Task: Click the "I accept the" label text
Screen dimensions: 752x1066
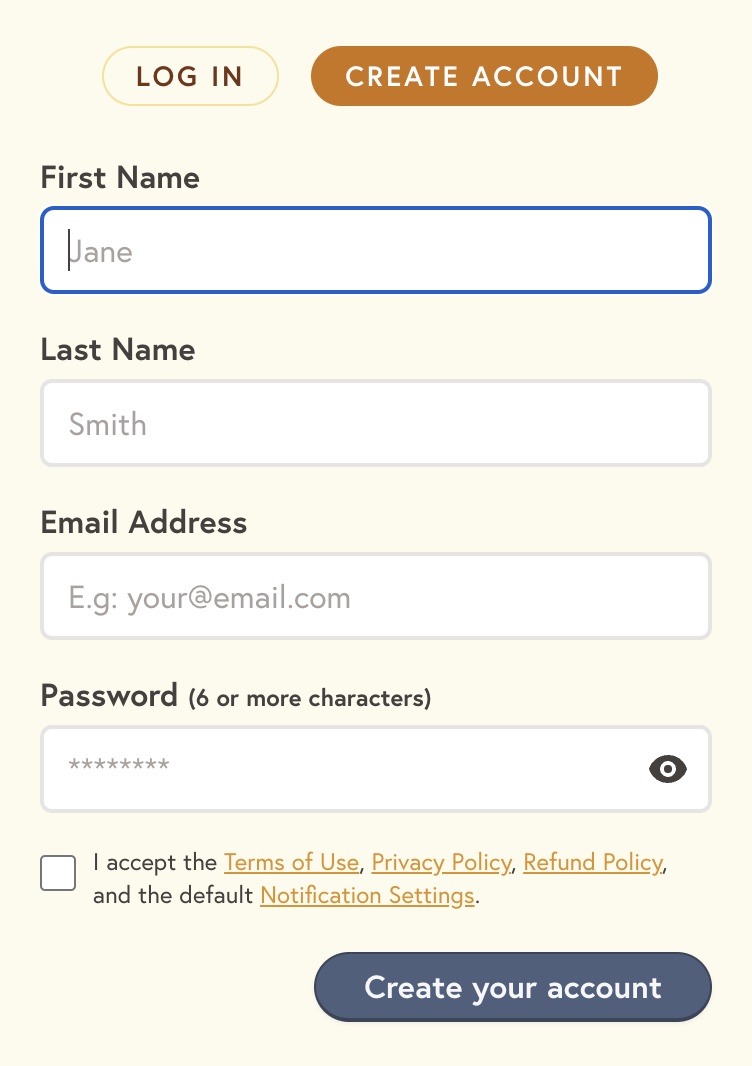Action: tap(155, 863)
